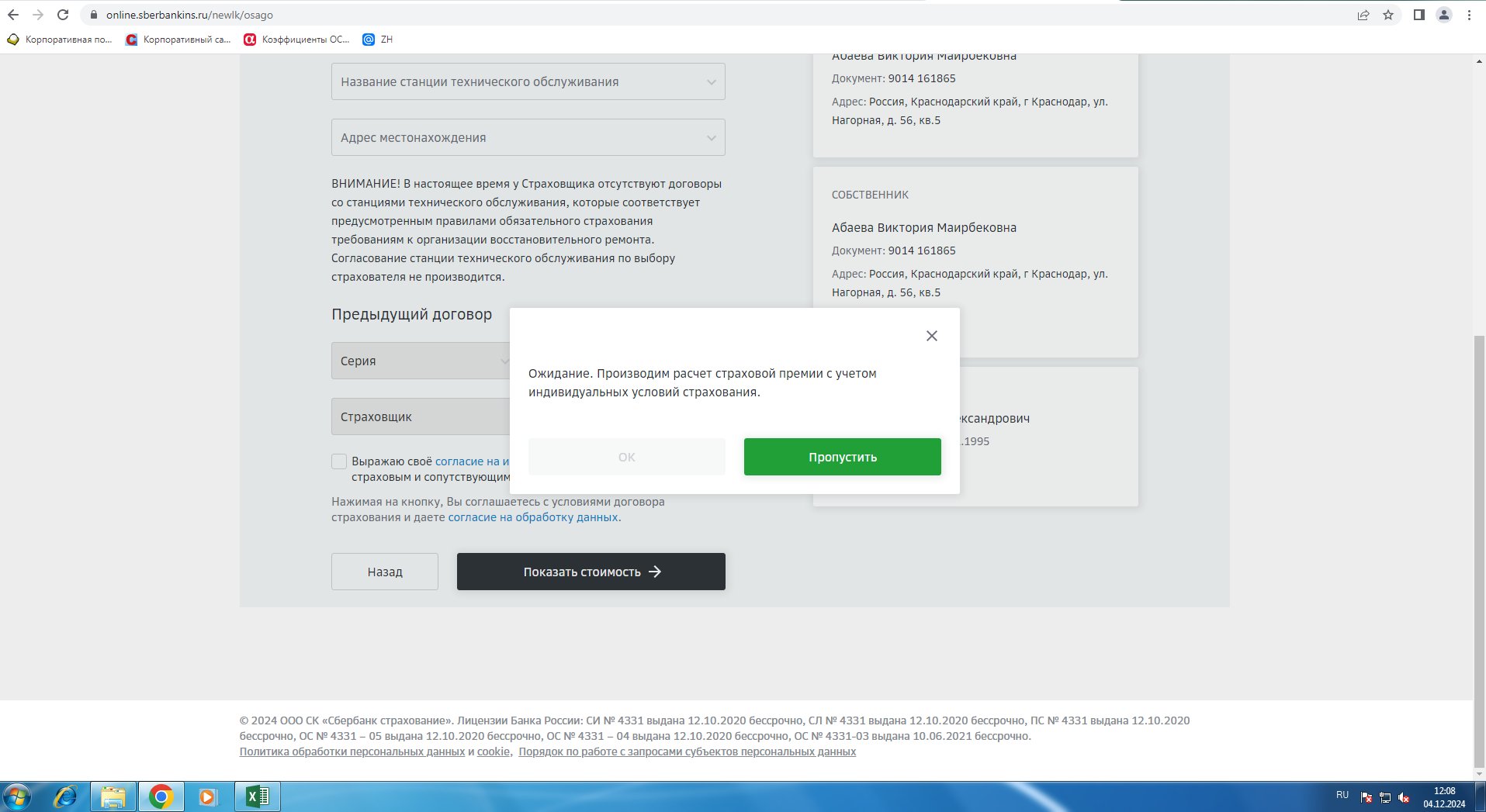Click the Страховщик field
This screenshot has height=812, width=1486.
[x=420, y=416]
